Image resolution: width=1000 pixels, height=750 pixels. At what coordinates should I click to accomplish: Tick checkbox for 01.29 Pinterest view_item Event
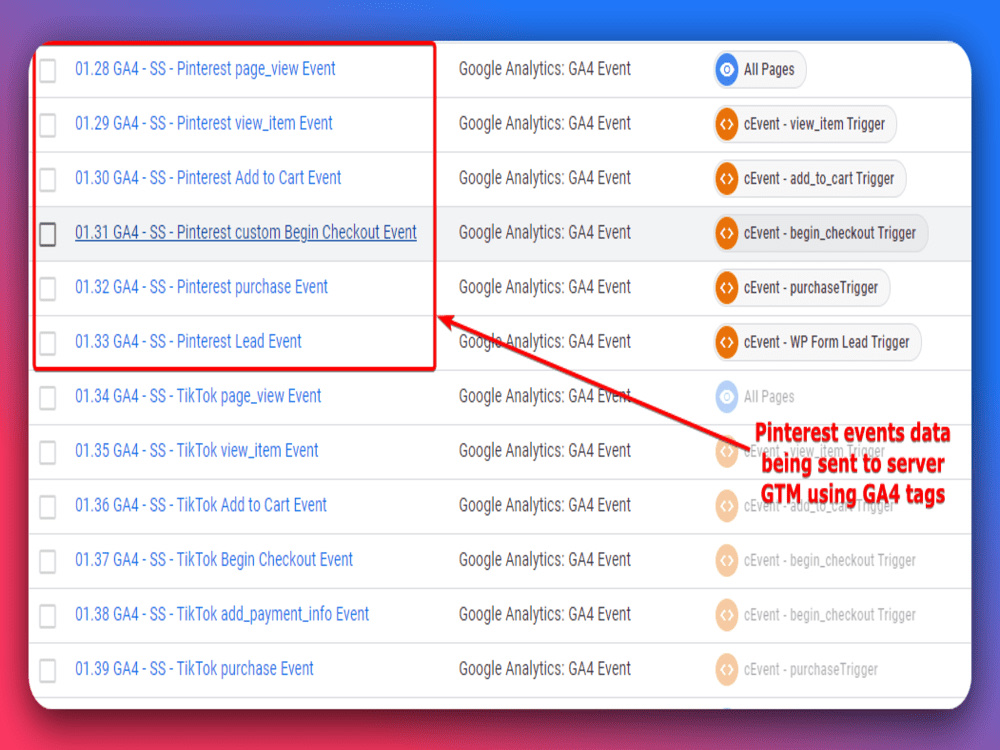pyautogui.click(x=48, y=124)
